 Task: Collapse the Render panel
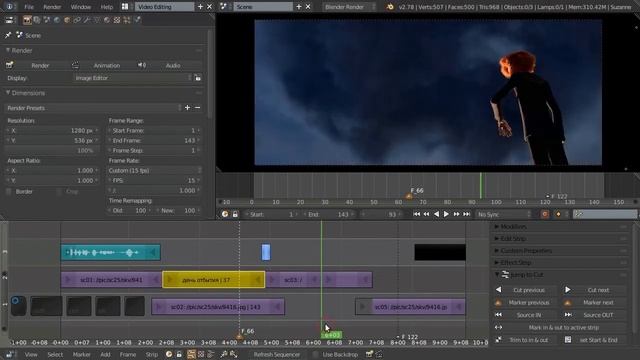(x=8, y=50)
